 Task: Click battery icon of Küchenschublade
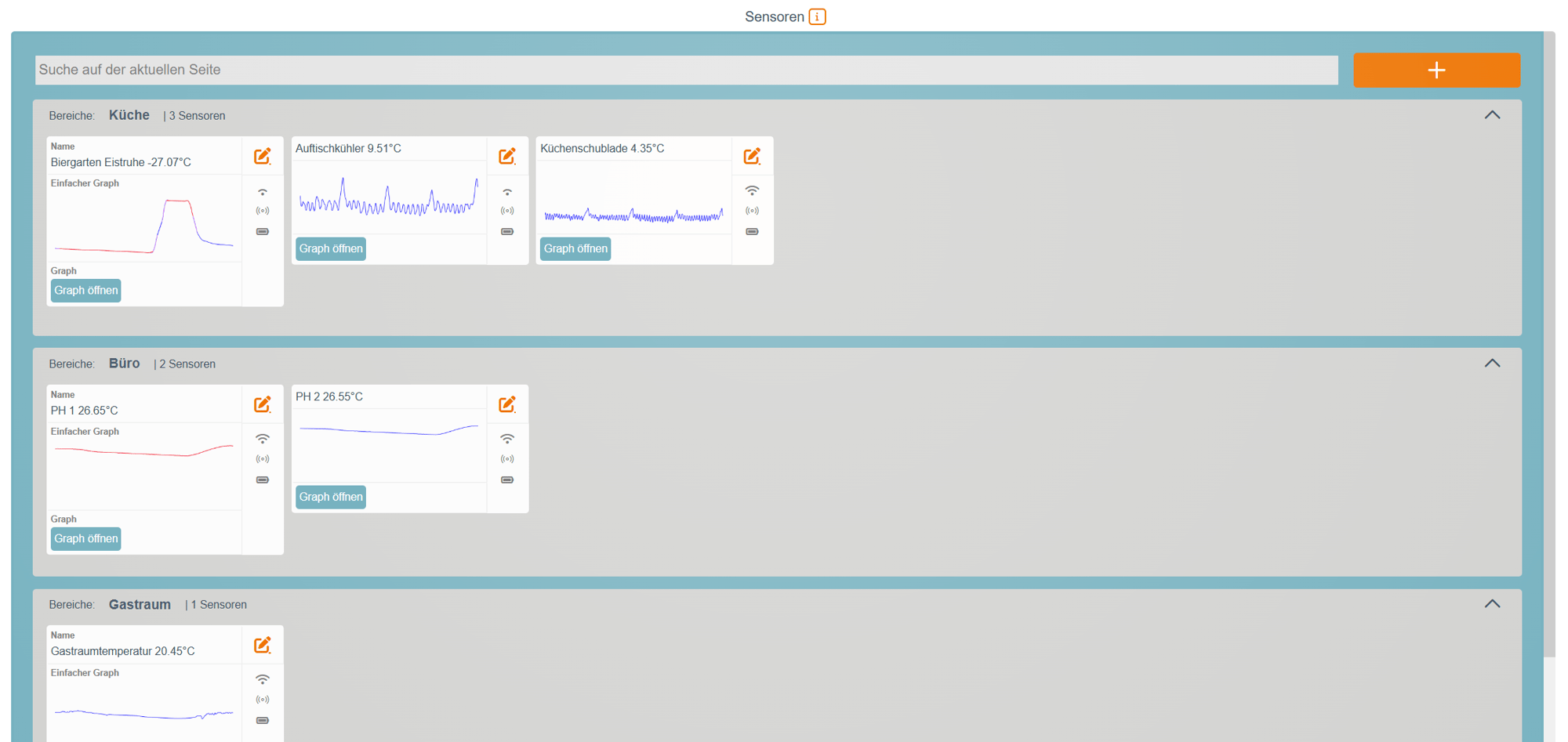[752, 232]
